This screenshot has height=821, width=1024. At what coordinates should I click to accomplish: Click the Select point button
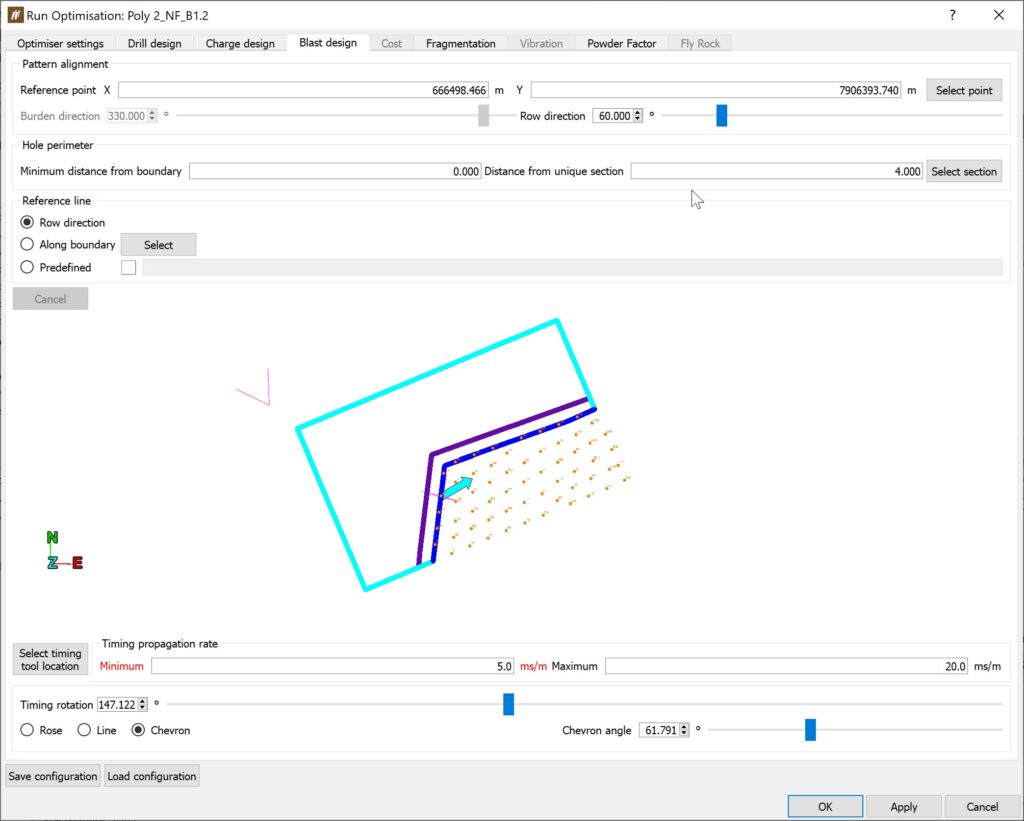click(x=964, y=90)
